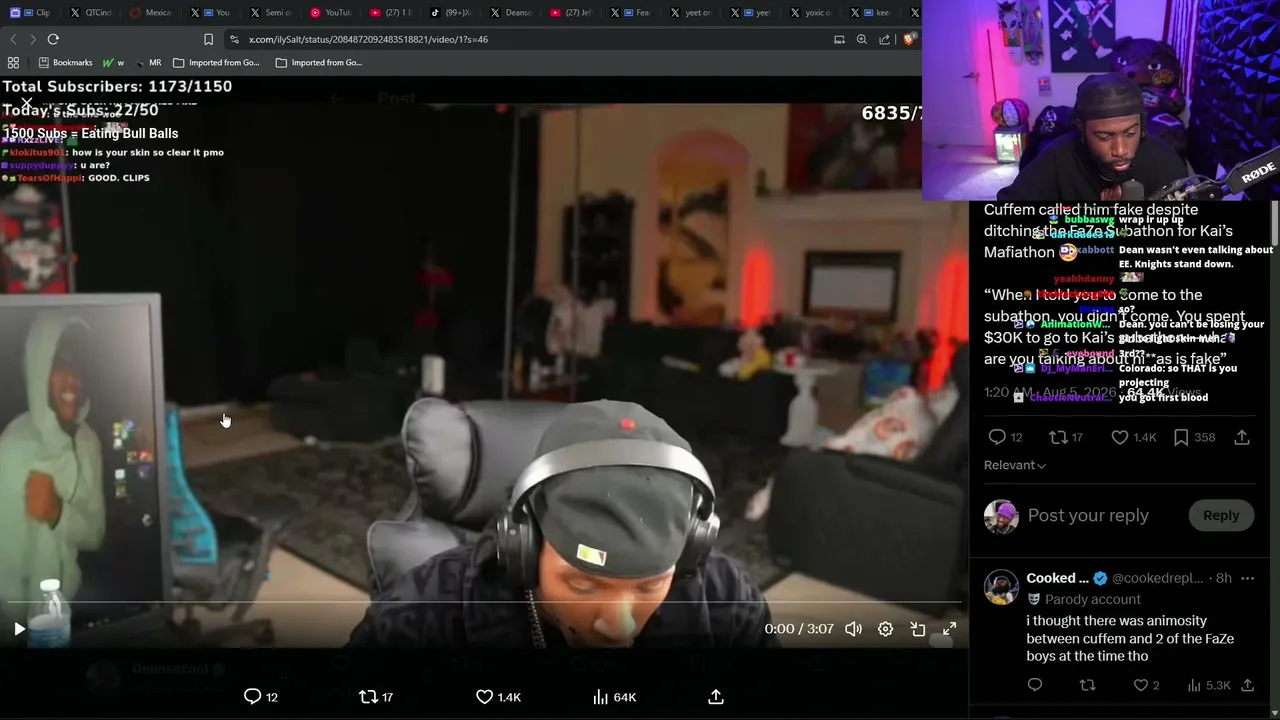Share the post using icon below video
This screenshot has width=1280, height=720.
point(716,697)
